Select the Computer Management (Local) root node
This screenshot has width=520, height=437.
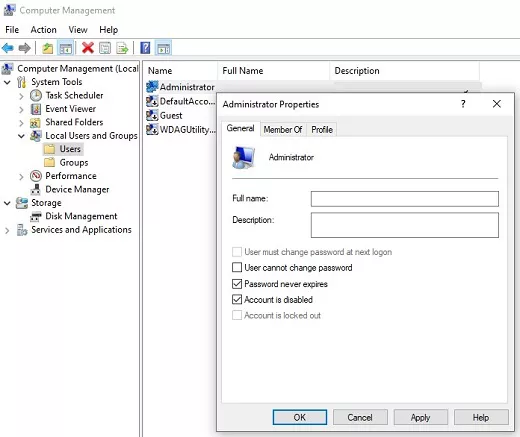pos(70,69)
